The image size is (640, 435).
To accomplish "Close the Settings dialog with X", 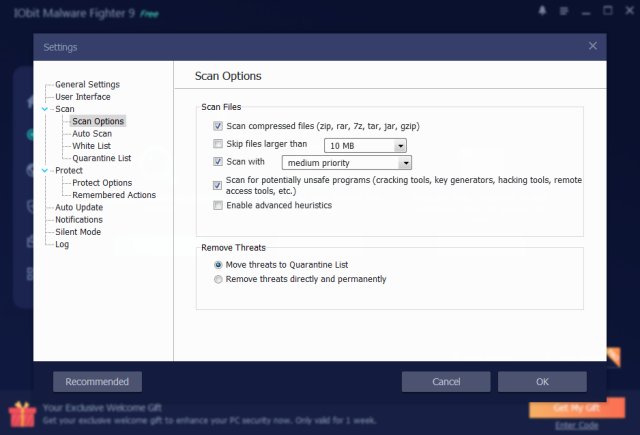I will (593, 46).
